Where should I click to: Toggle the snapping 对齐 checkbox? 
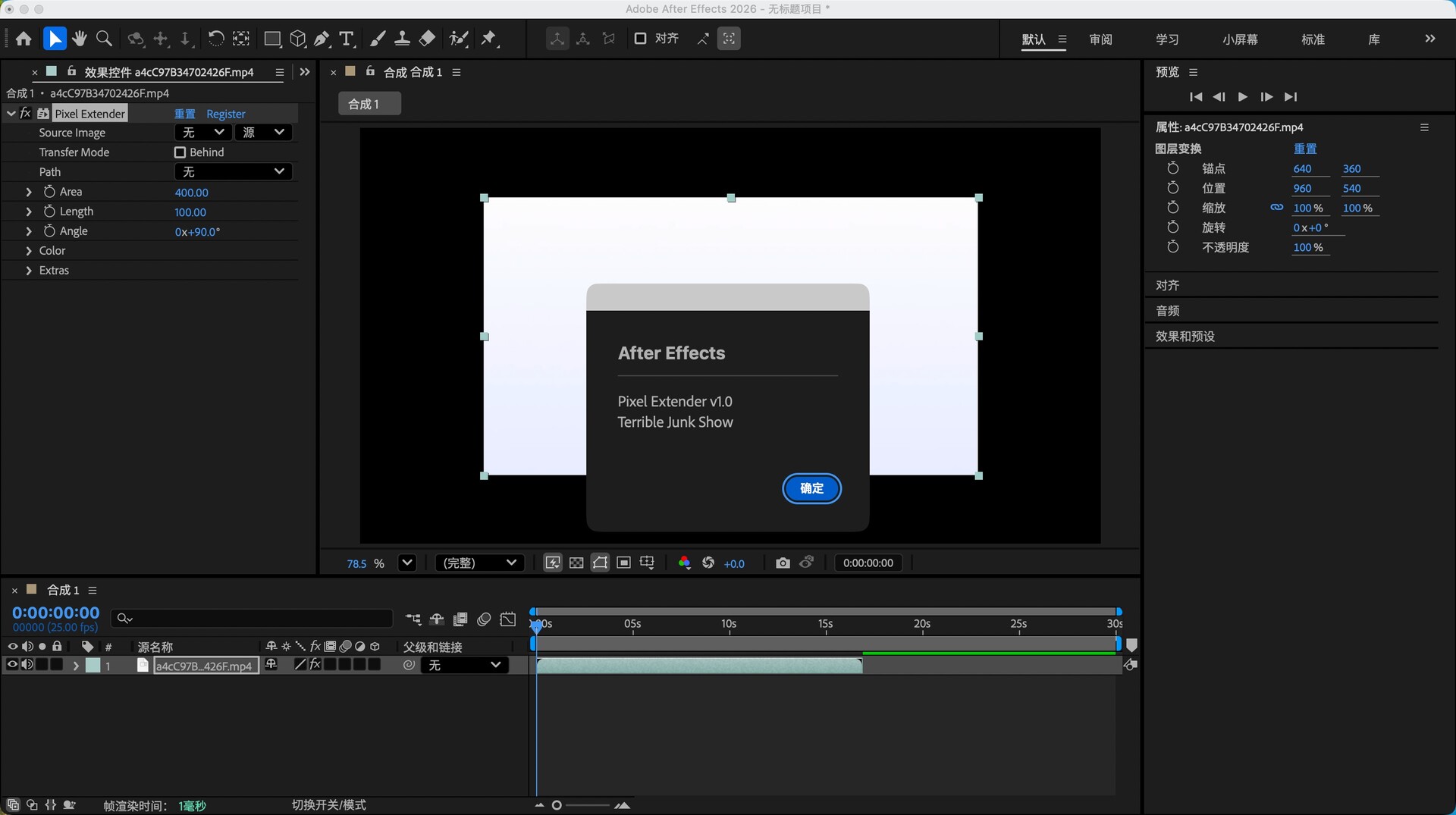coord(641,39)
